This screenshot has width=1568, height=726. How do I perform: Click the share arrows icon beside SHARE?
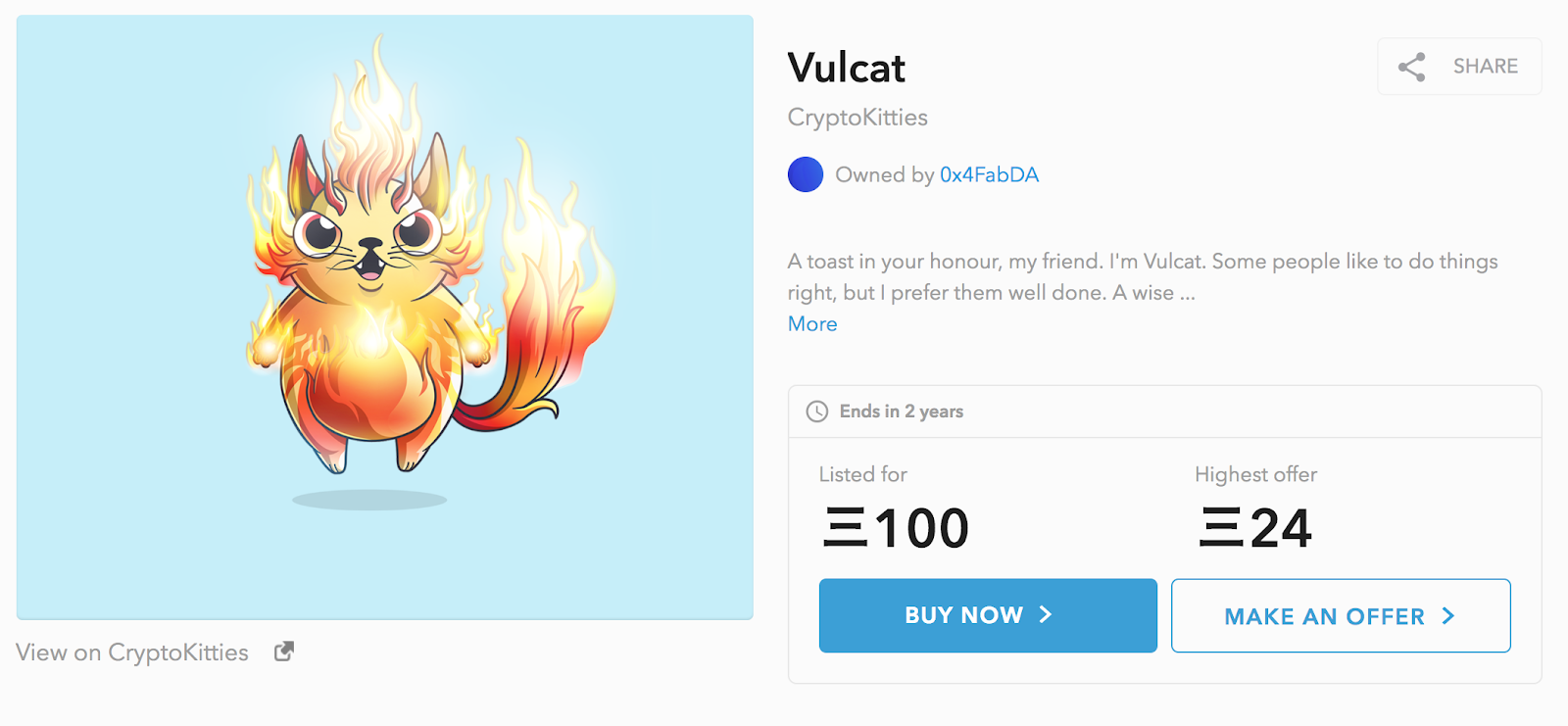pos(1411,66)
